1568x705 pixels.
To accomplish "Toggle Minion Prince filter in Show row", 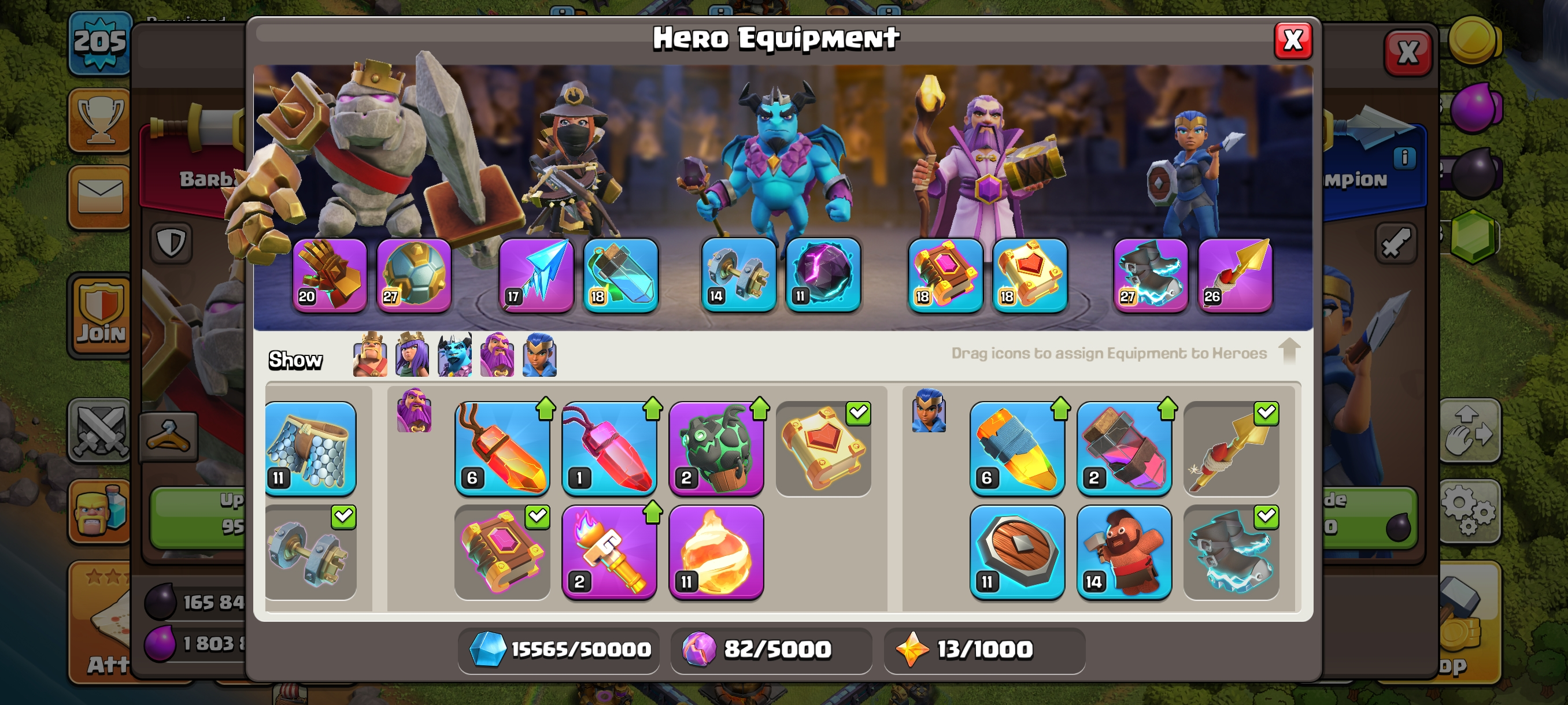I will [x=454, y=355].
